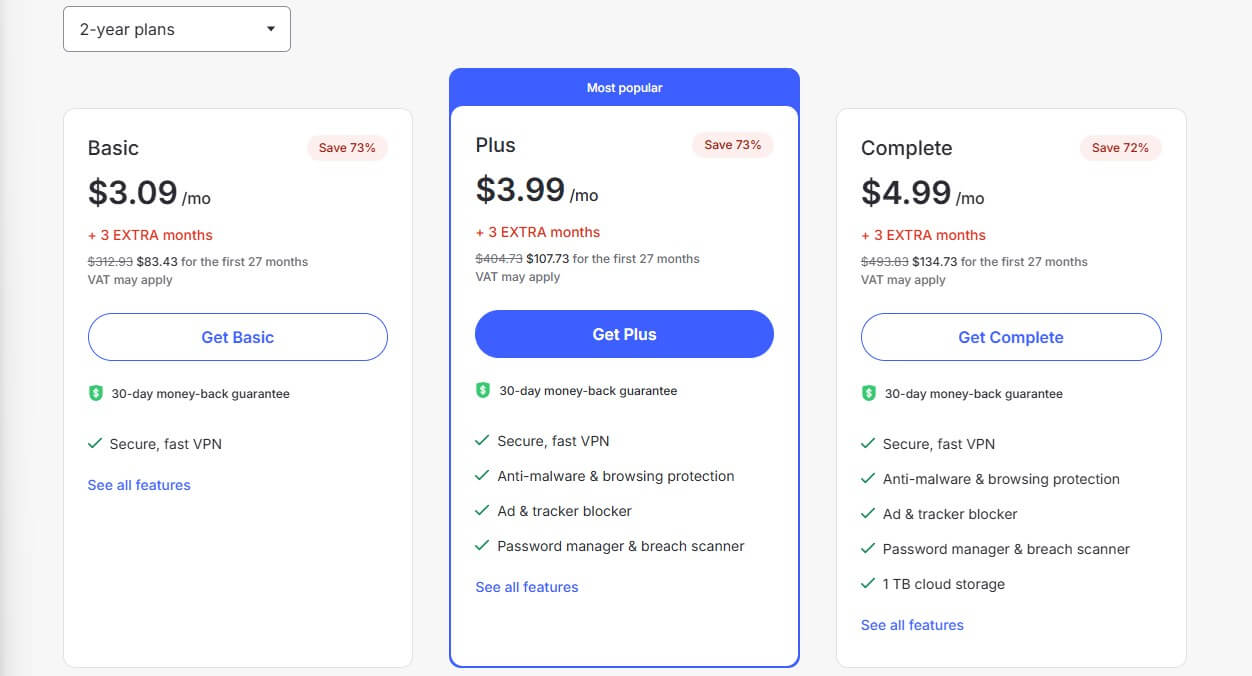Viewport: 1252px width, 676px height.
Task: Click the green shield icon under Get Basic
Action: (96, 393)
